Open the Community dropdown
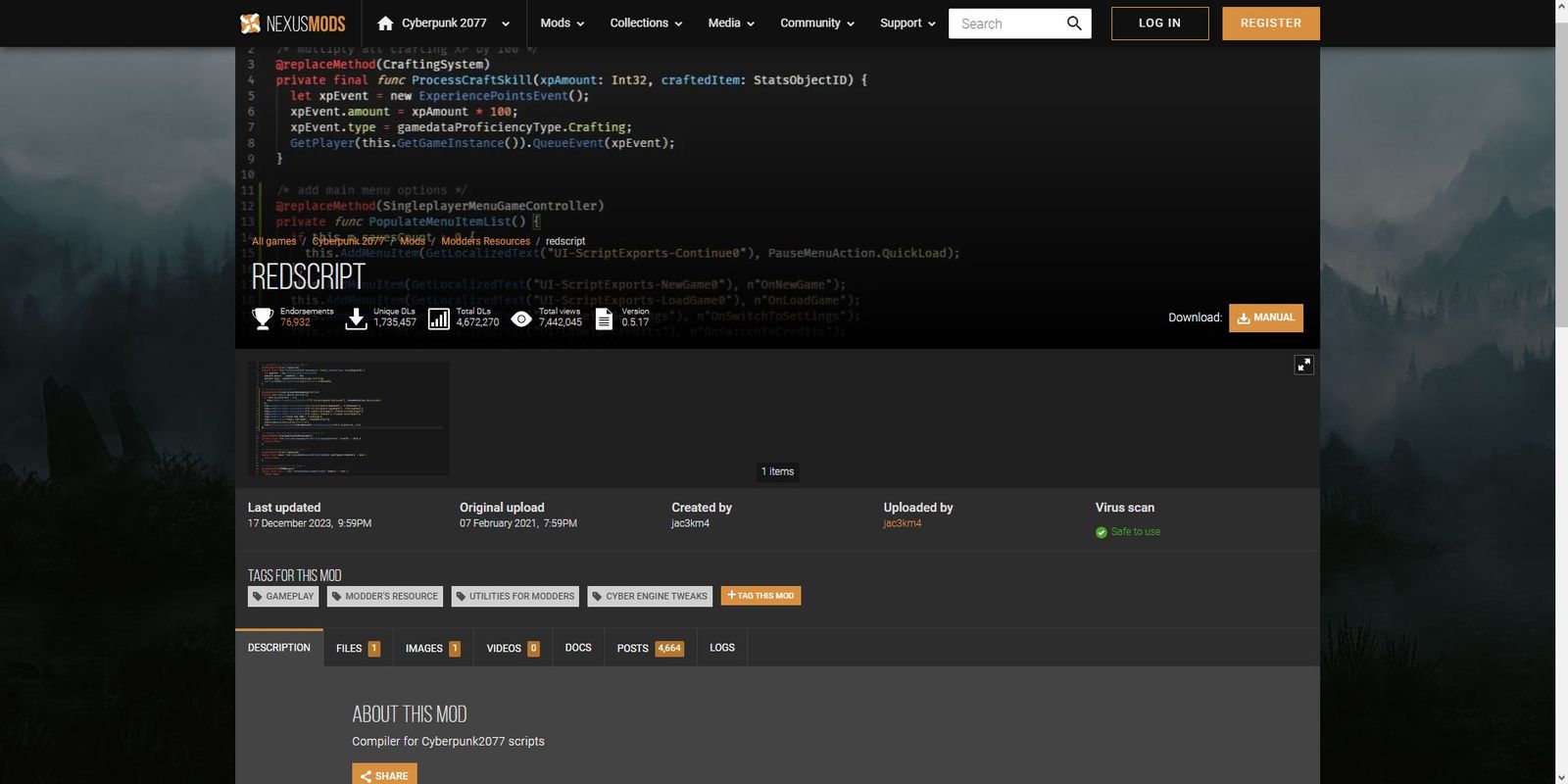1568x784 pixels. click(x=817, y=24)
